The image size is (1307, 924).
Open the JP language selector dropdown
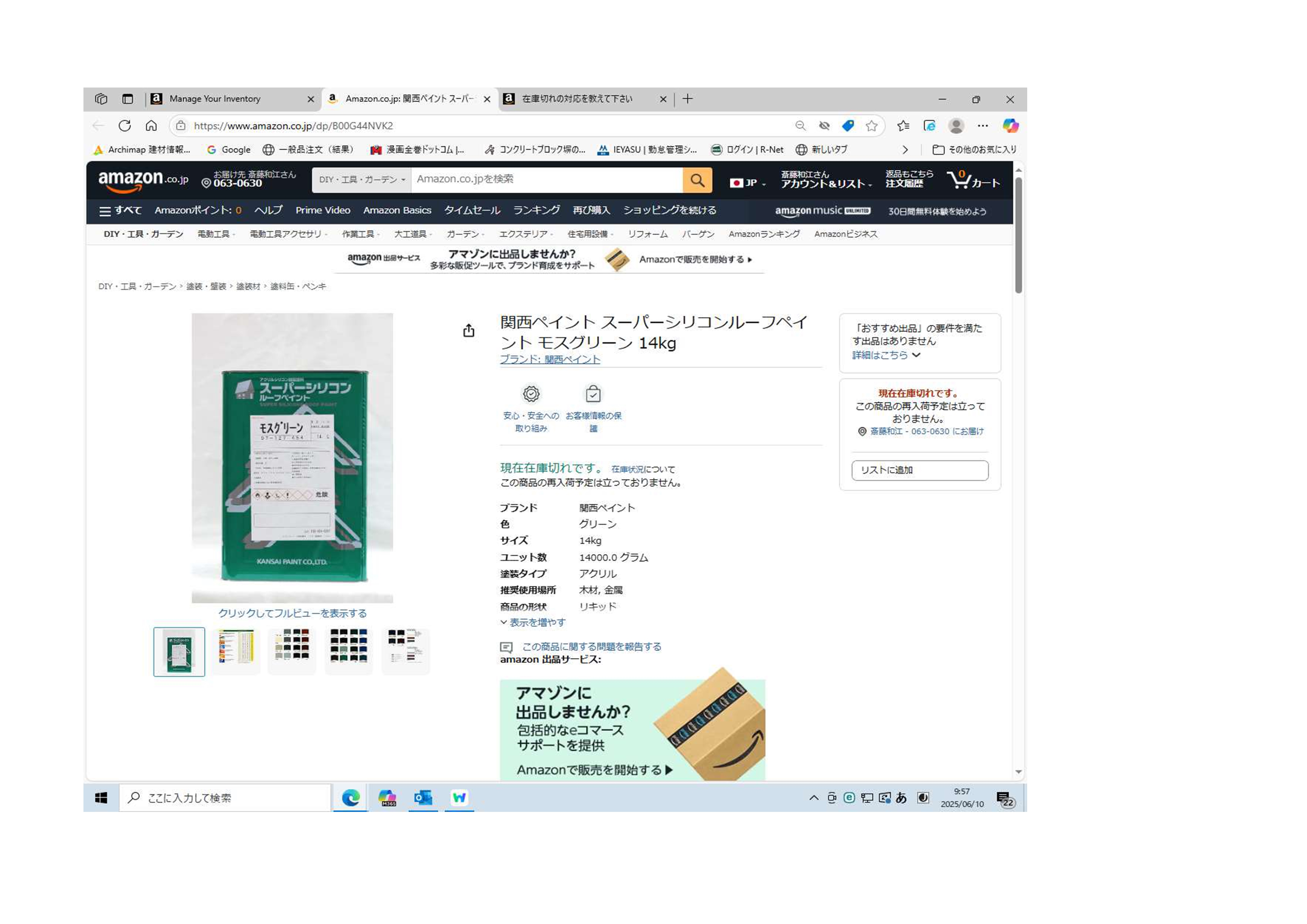tap(747, 182)
